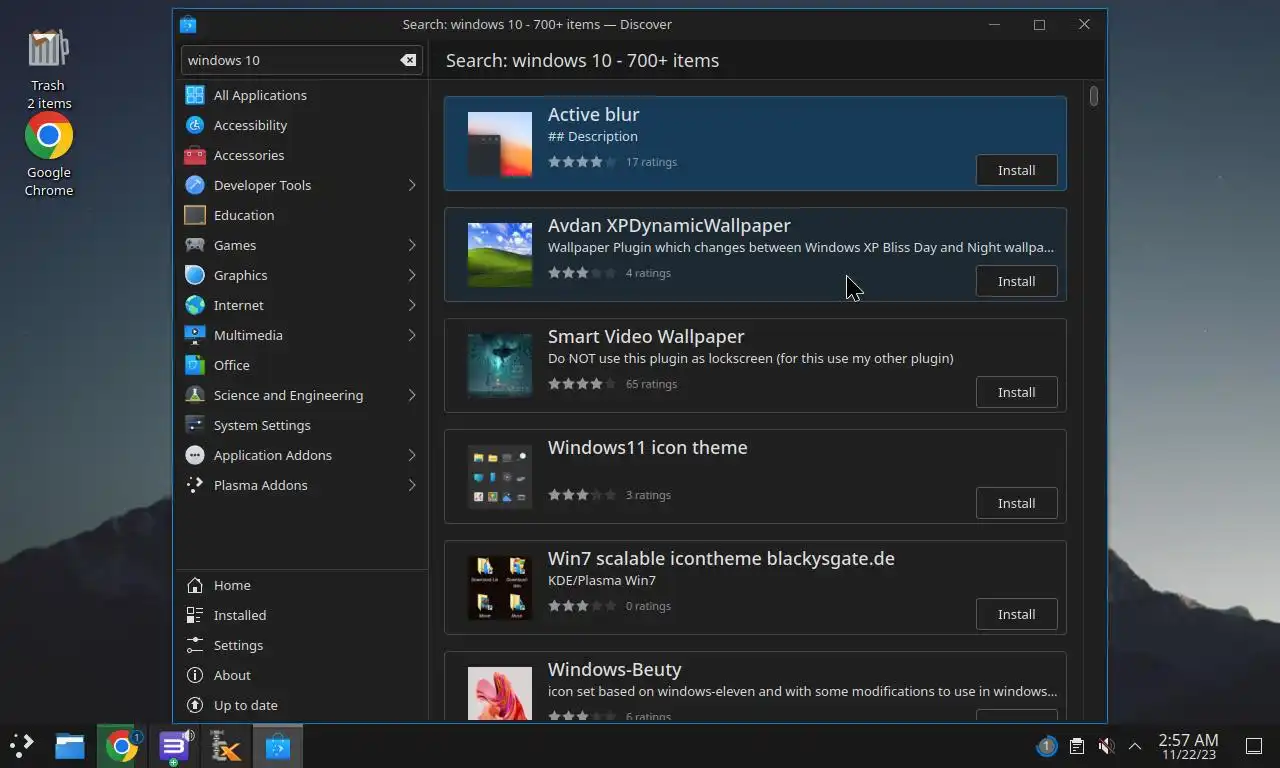Click the About info icon

[195, 675]
